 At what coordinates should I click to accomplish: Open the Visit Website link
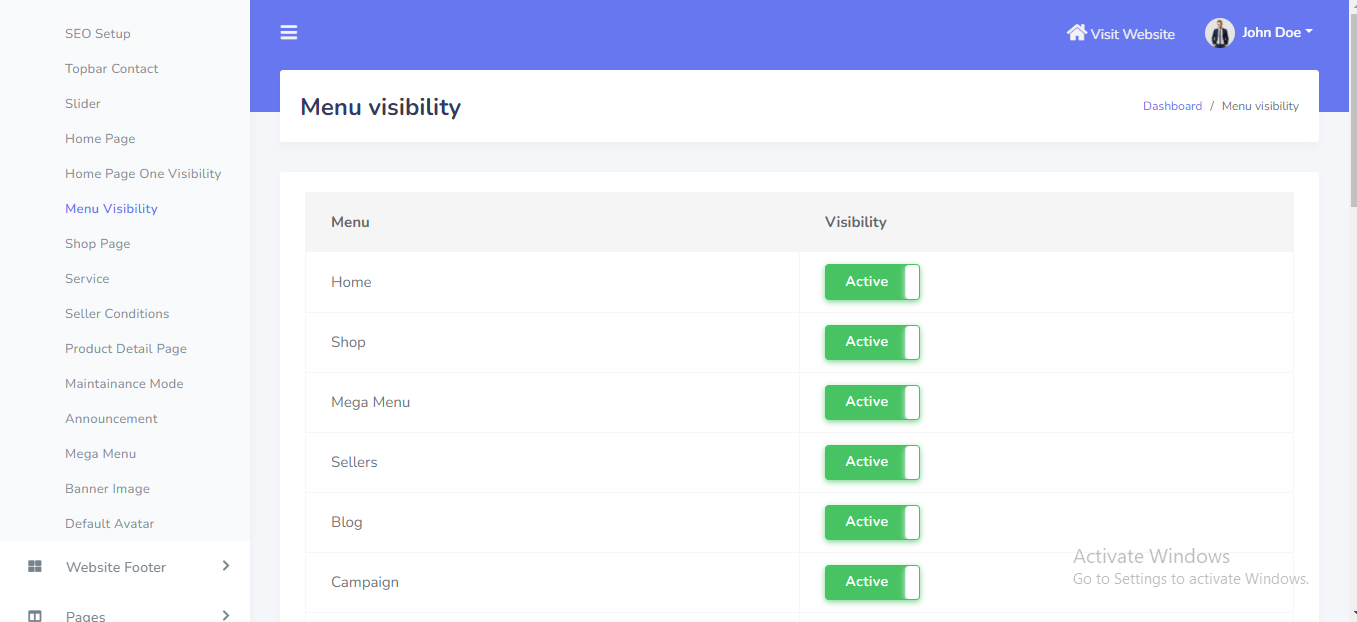pyautogui.click(x=1132, y=34)
